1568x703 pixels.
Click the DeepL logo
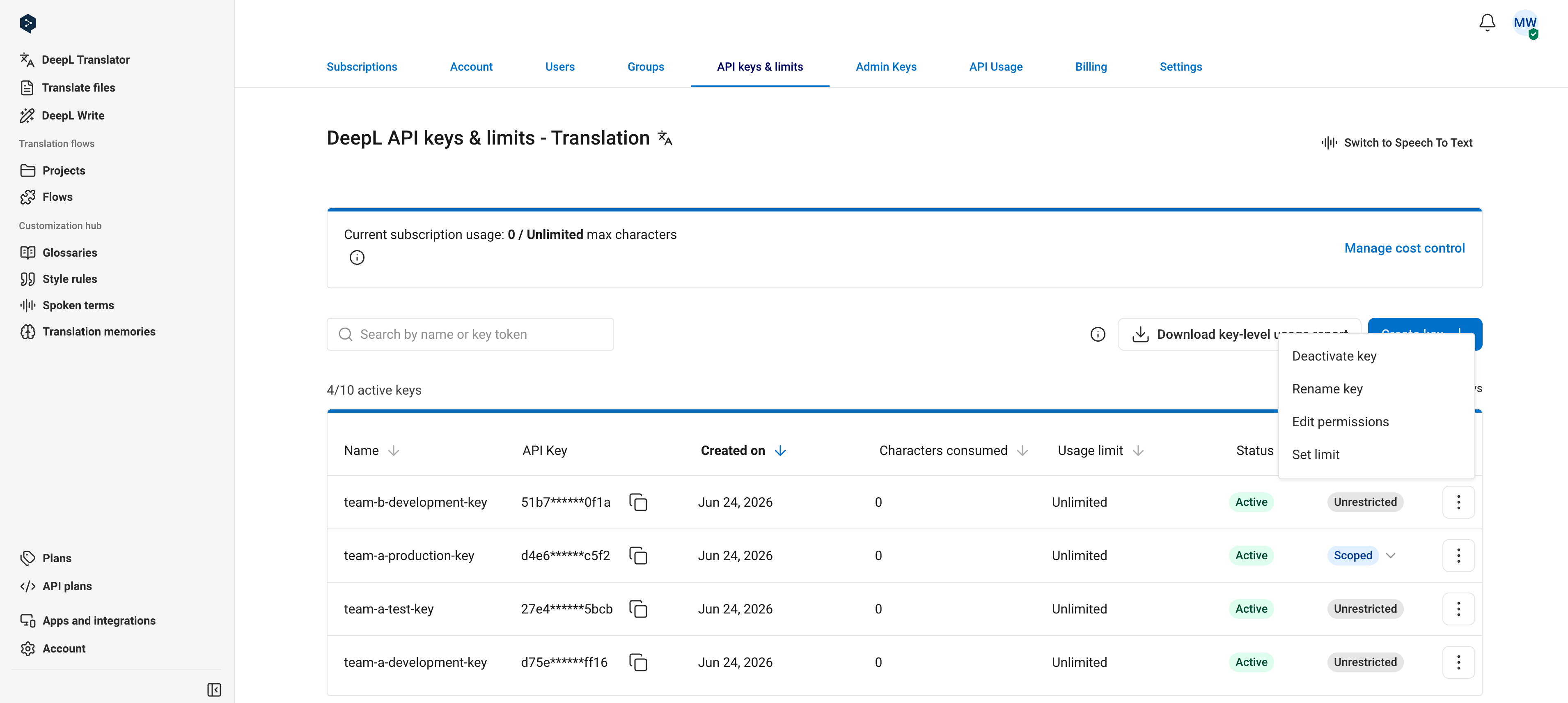pyautogui.click(x=28, y=23)
